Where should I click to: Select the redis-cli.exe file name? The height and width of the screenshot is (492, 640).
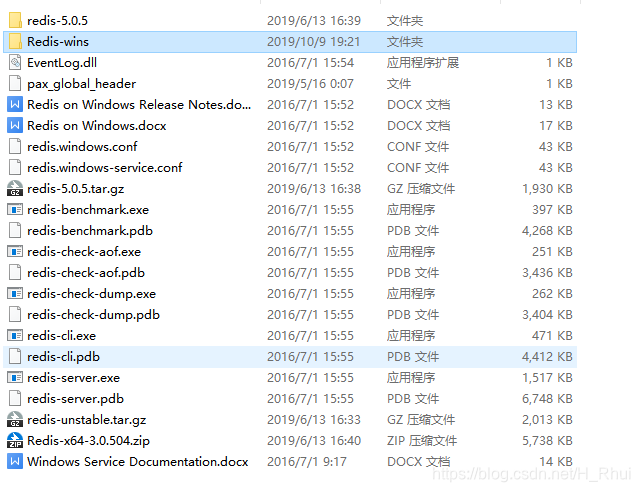(62, 336)
